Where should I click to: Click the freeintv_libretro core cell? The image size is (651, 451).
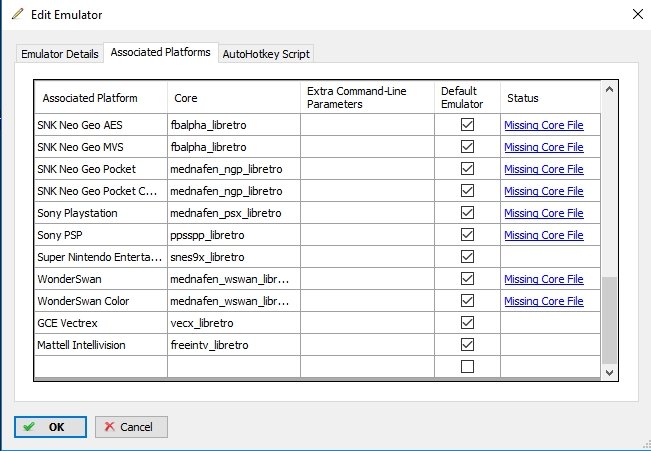pos(234,345)
